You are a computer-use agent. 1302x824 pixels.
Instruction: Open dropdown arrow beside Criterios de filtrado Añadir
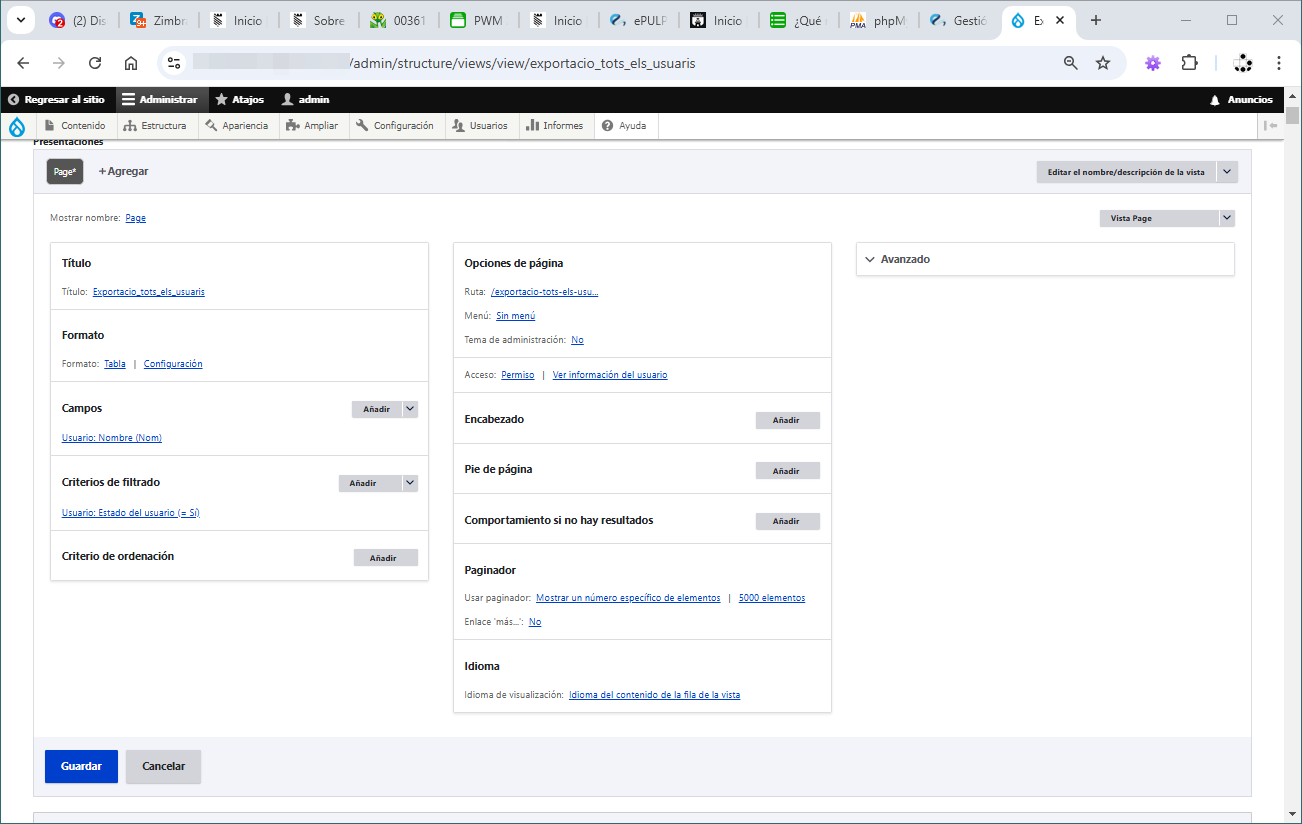pos(410,483)
